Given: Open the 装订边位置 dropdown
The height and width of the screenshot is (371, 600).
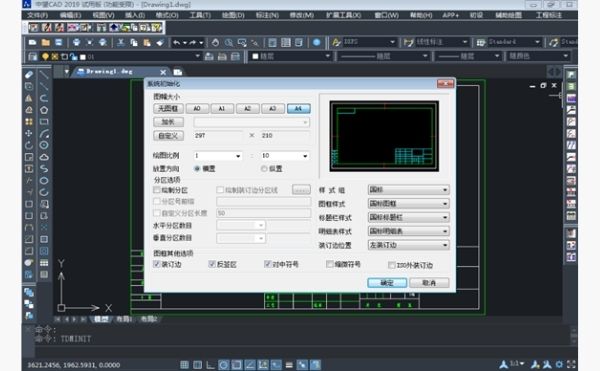Looking at the screenshot, I should [x=409, y=245].
